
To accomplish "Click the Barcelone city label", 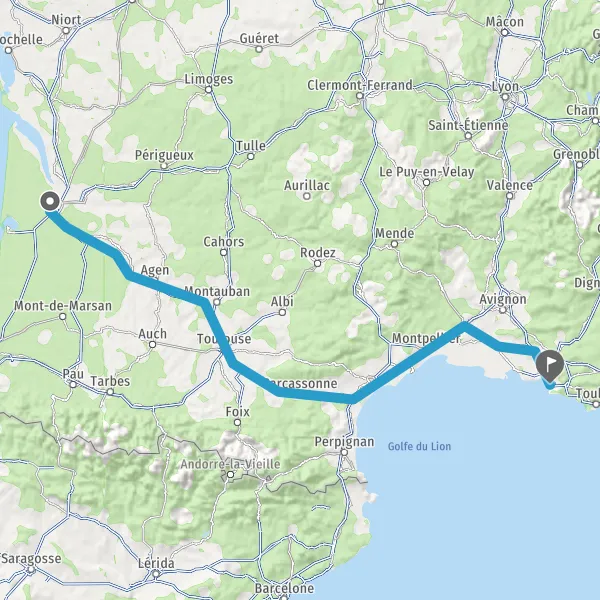I will coord(284,588).
